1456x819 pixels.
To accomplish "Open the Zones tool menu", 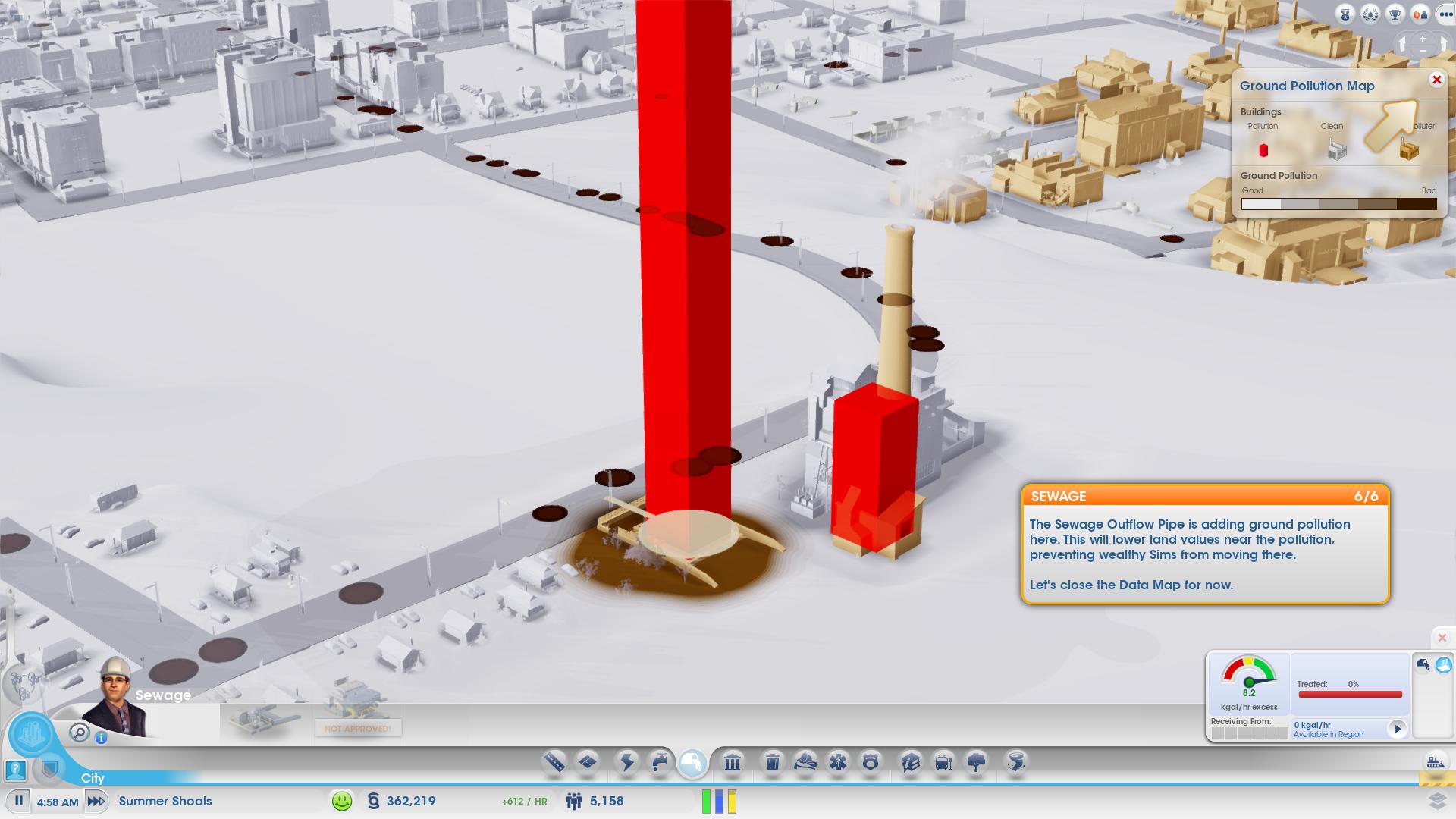I will (588, 761).
